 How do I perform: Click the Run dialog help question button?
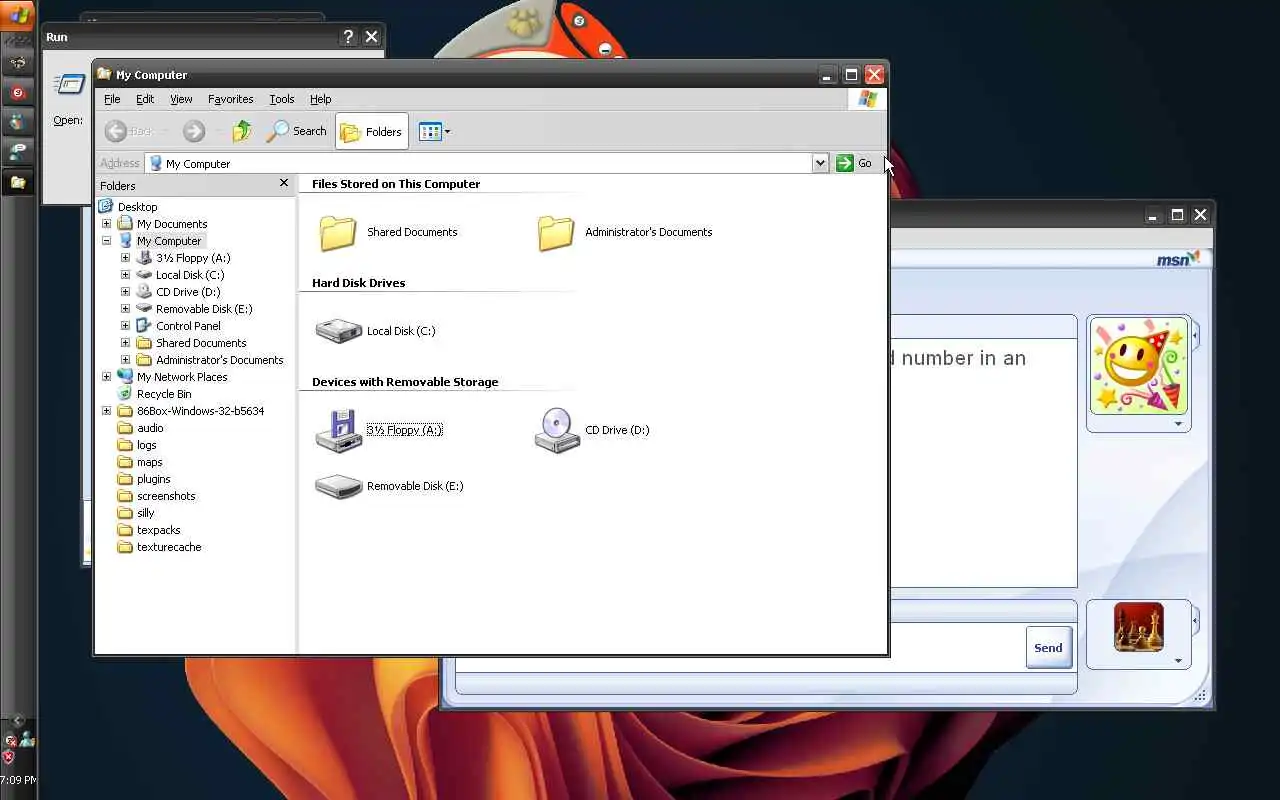point(348,37)
